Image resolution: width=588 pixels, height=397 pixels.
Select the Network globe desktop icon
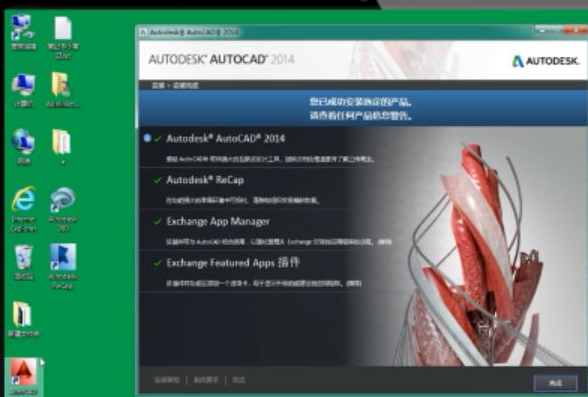(x=23, y=147)
